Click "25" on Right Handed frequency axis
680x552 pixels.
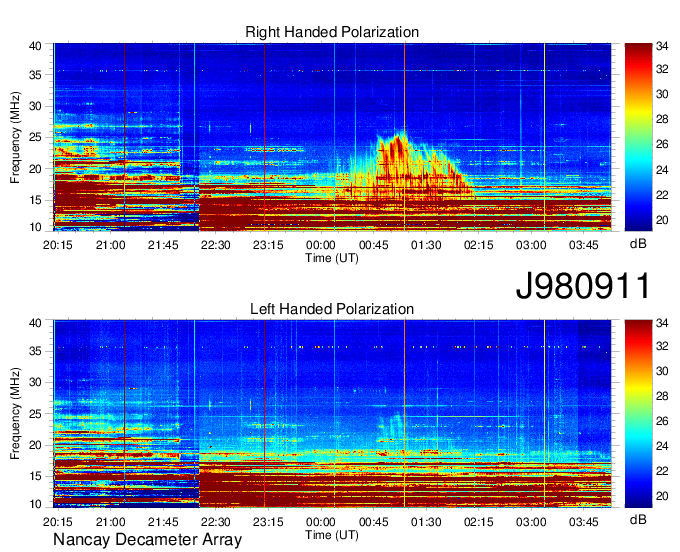[35, 137]
